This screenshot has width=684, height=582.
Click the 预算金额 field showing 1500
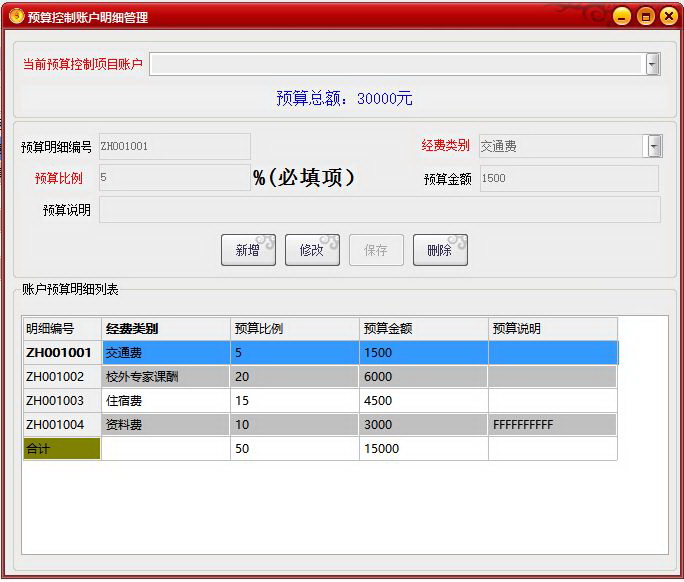(x=569, y=178)
